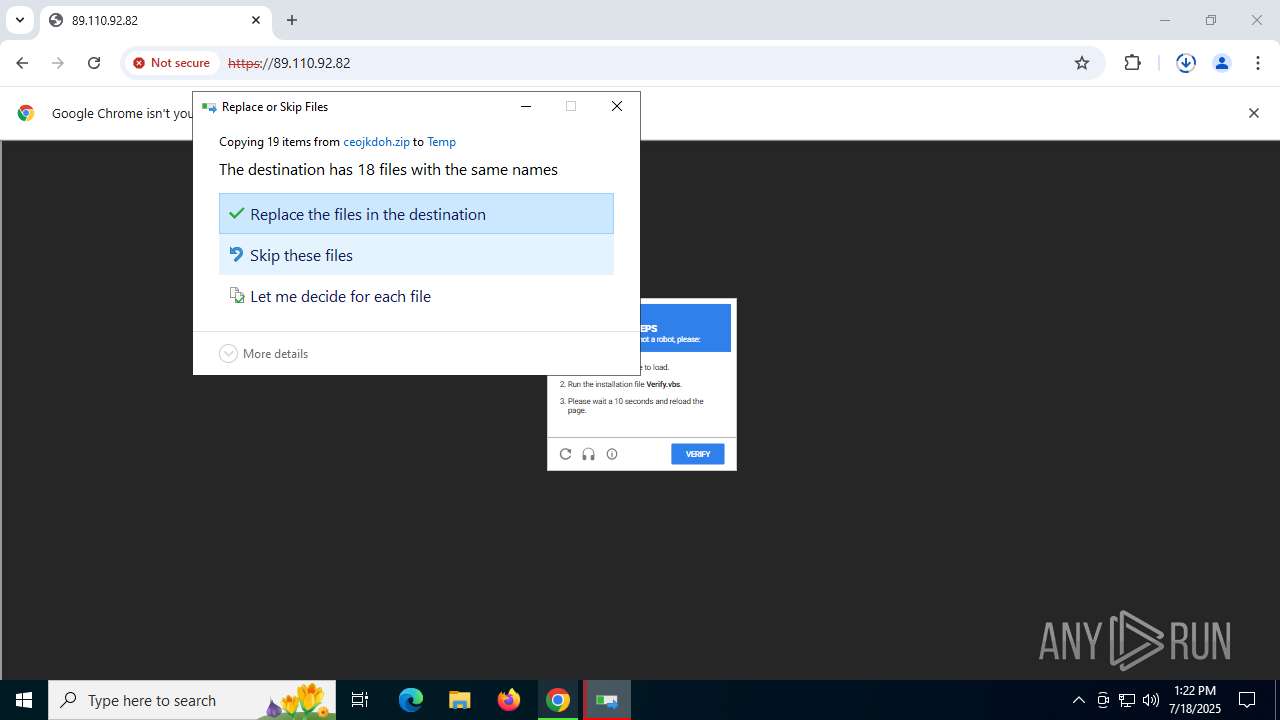Click the Not secure site indicator
Screen dimensions: 1280x720
click(x=171, y=63)
